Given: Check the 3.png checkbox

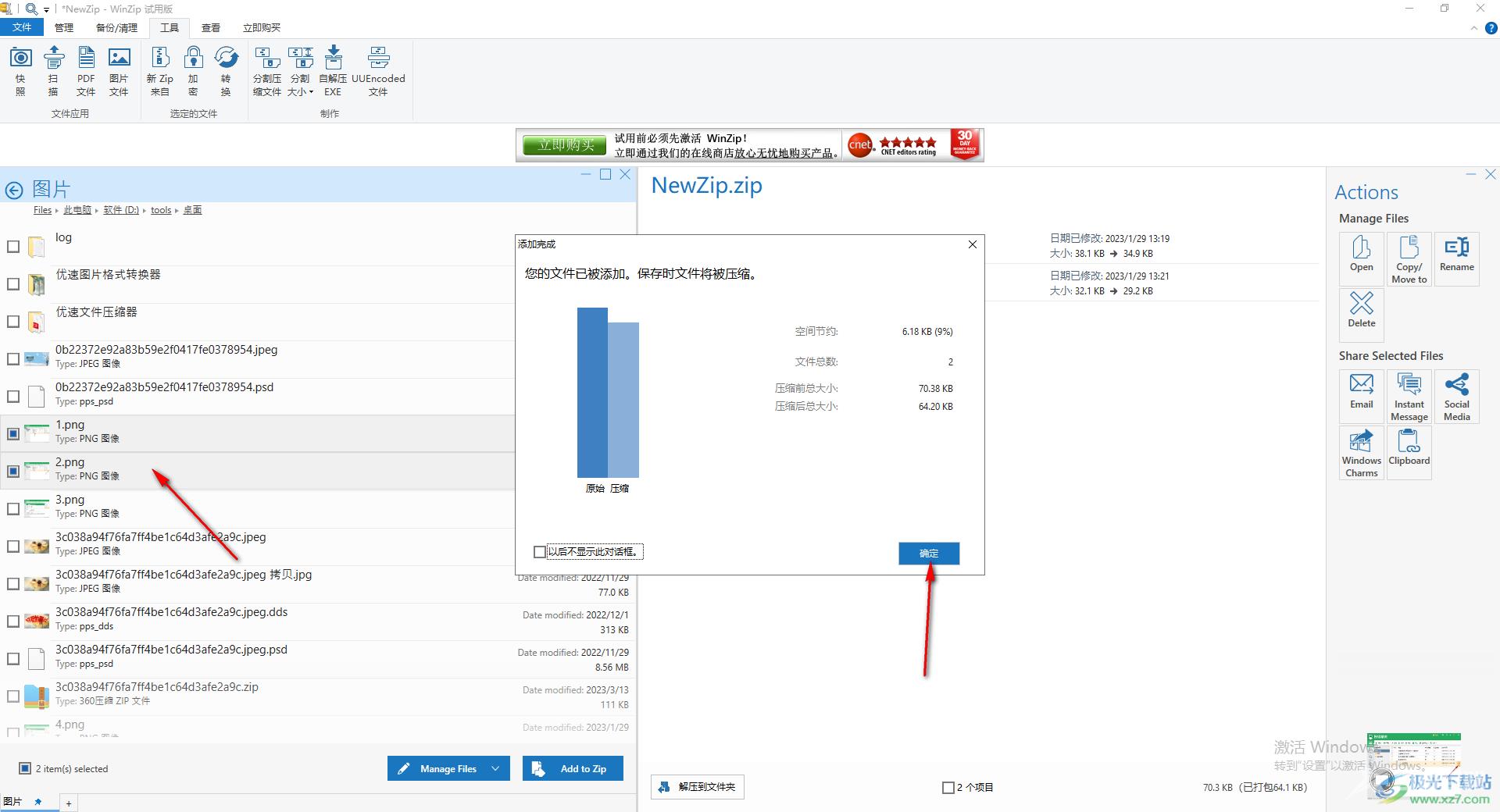Looking at the screenshot, I should click(13, 509).
